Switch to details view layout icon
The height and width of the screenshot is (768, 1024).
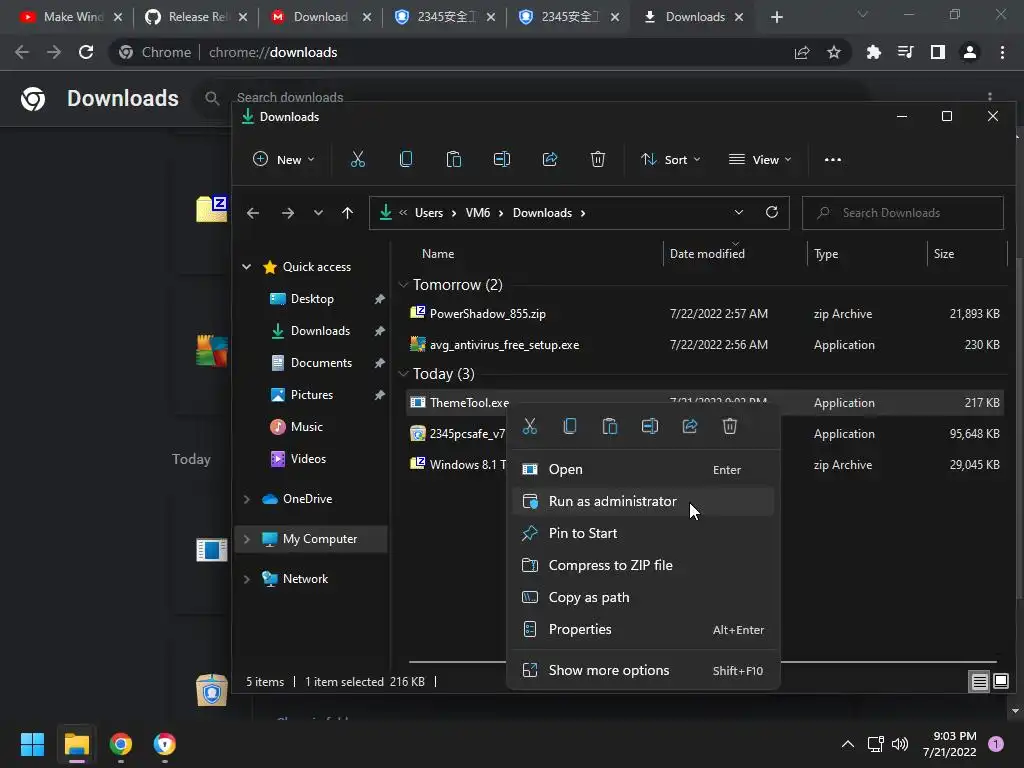click(x=980, y=682)
